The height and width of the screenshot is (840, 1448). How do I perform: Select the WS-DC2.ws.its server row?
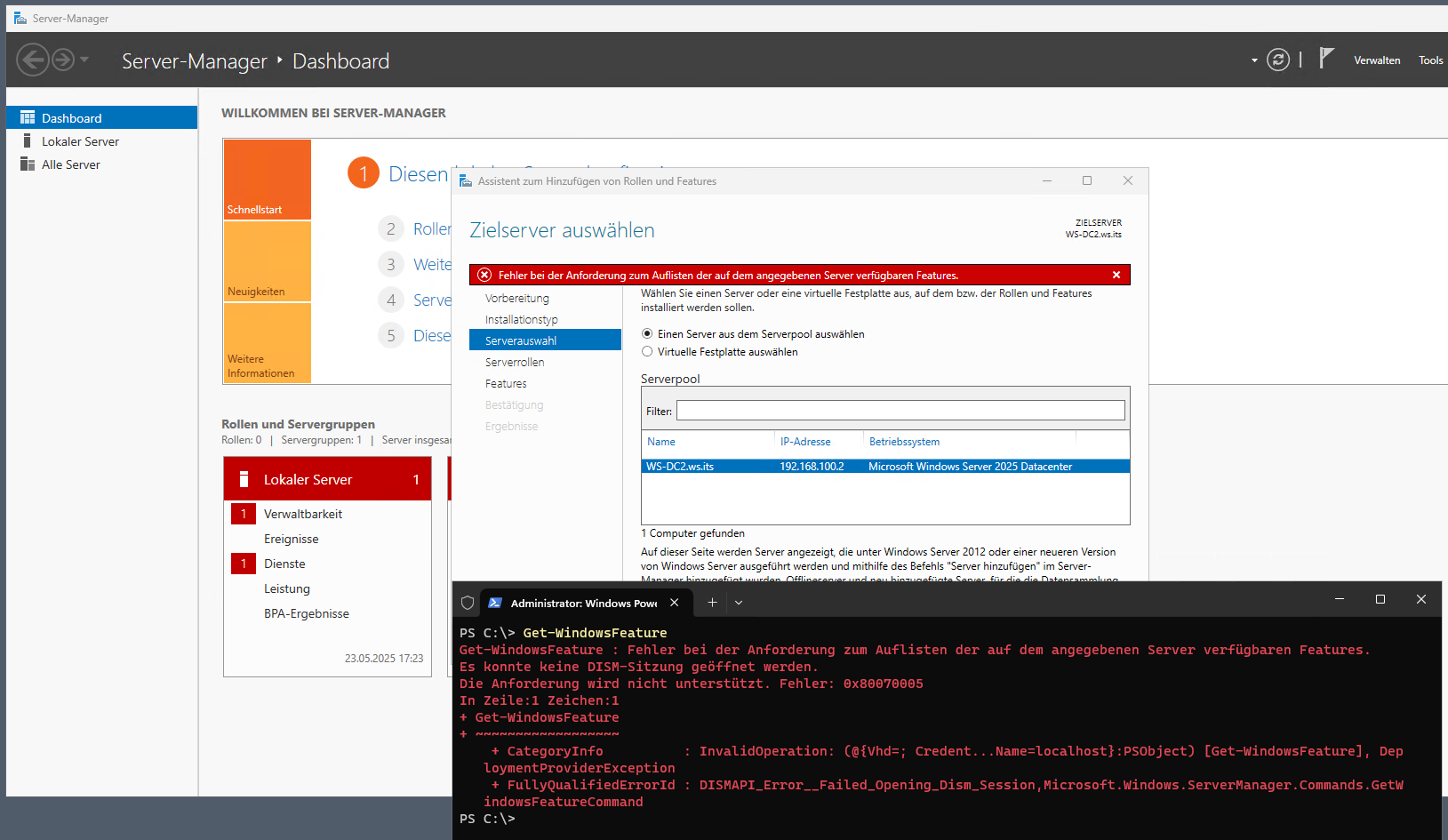(x=885, y=467)
